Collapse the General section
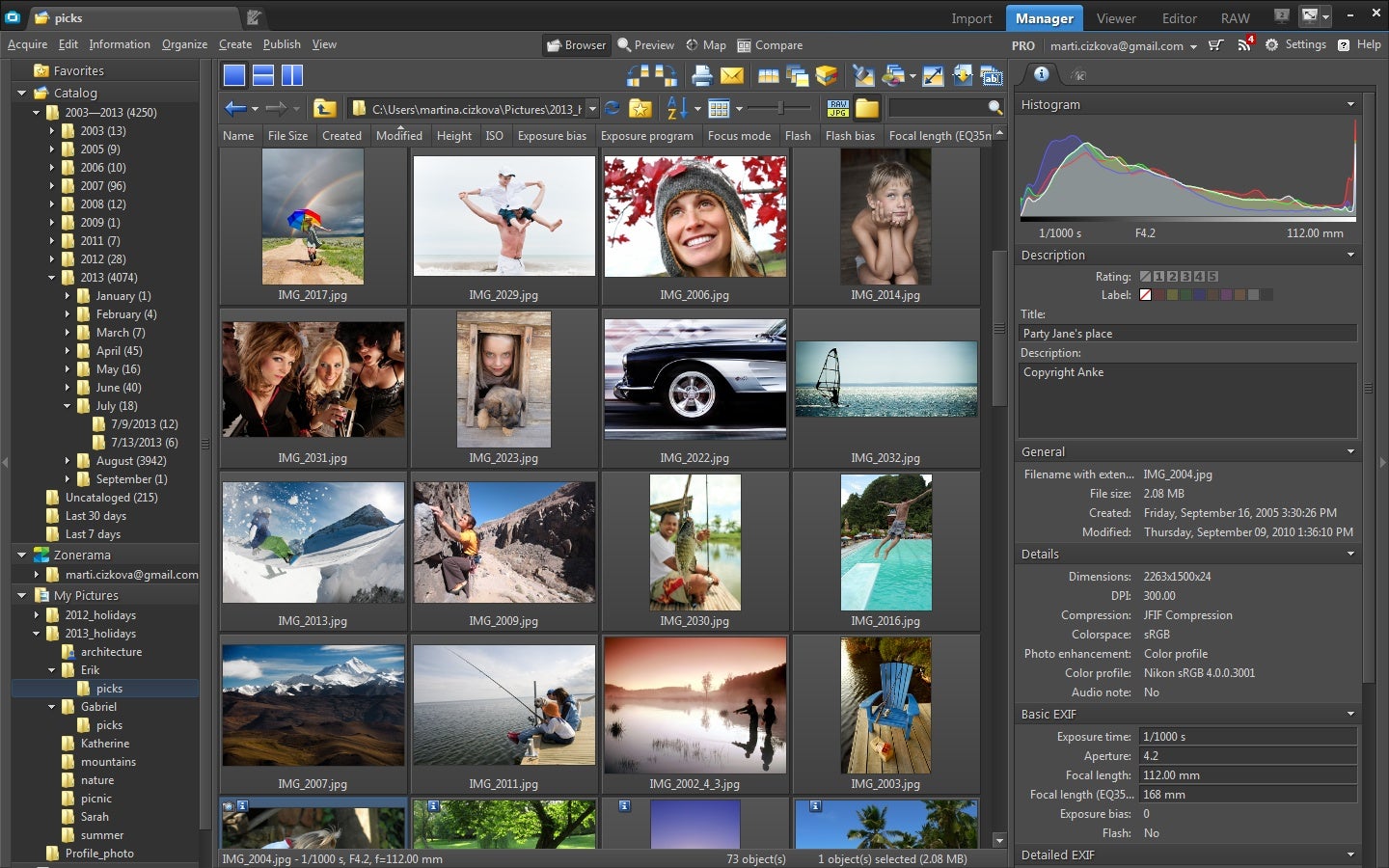The height and width of the screenshot is (868, 1389). [1350, 451]
